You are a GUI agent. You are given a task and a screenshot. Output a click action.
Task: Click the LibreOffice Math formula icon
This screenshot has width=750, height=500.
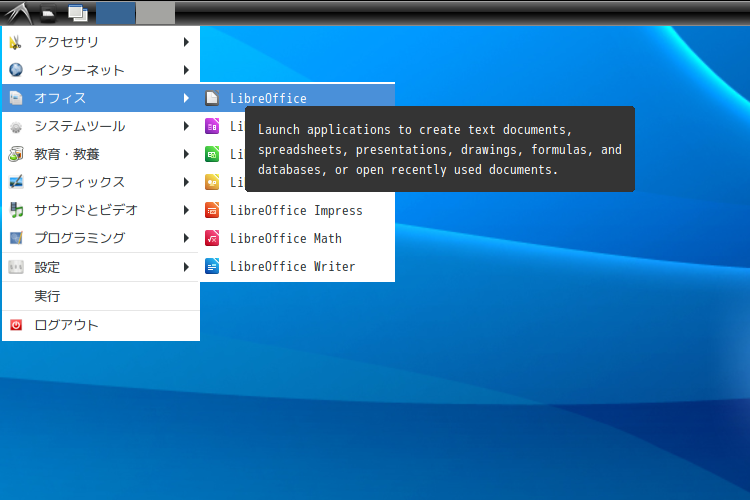tap(212, 238)
